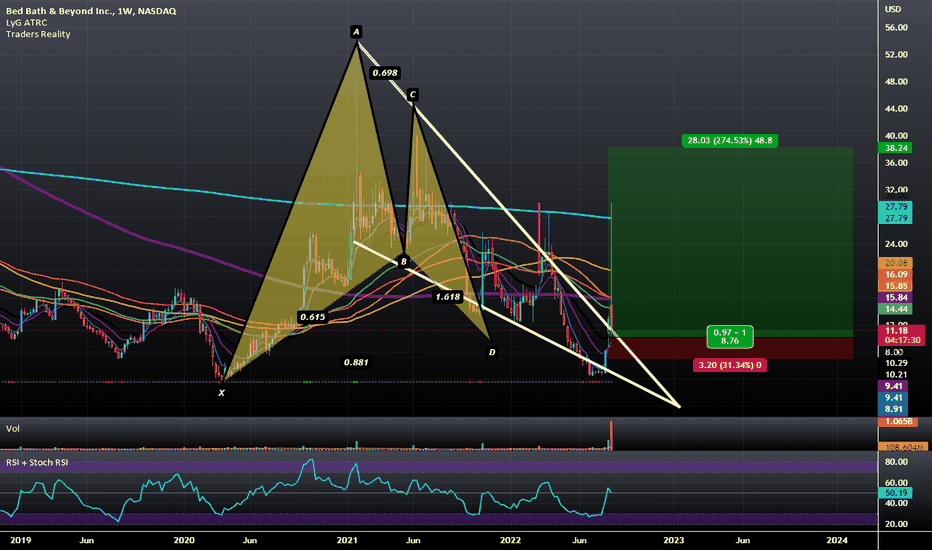Click the 20.08 orange price tag
This screenshot has width=932, height=550.
pos(896,263)
